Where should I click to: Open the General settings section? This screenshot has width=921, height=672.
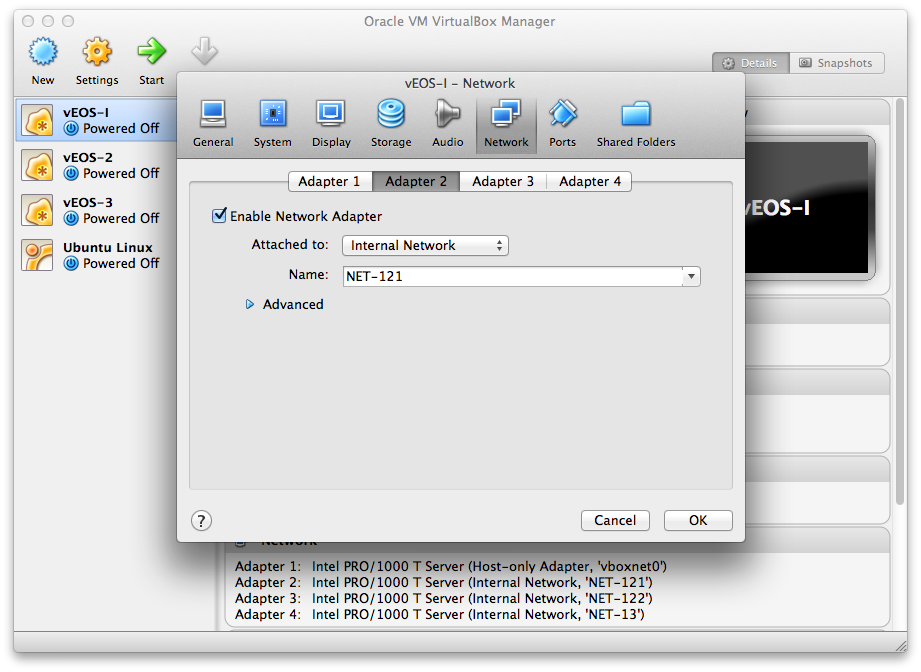click(213, 123)
